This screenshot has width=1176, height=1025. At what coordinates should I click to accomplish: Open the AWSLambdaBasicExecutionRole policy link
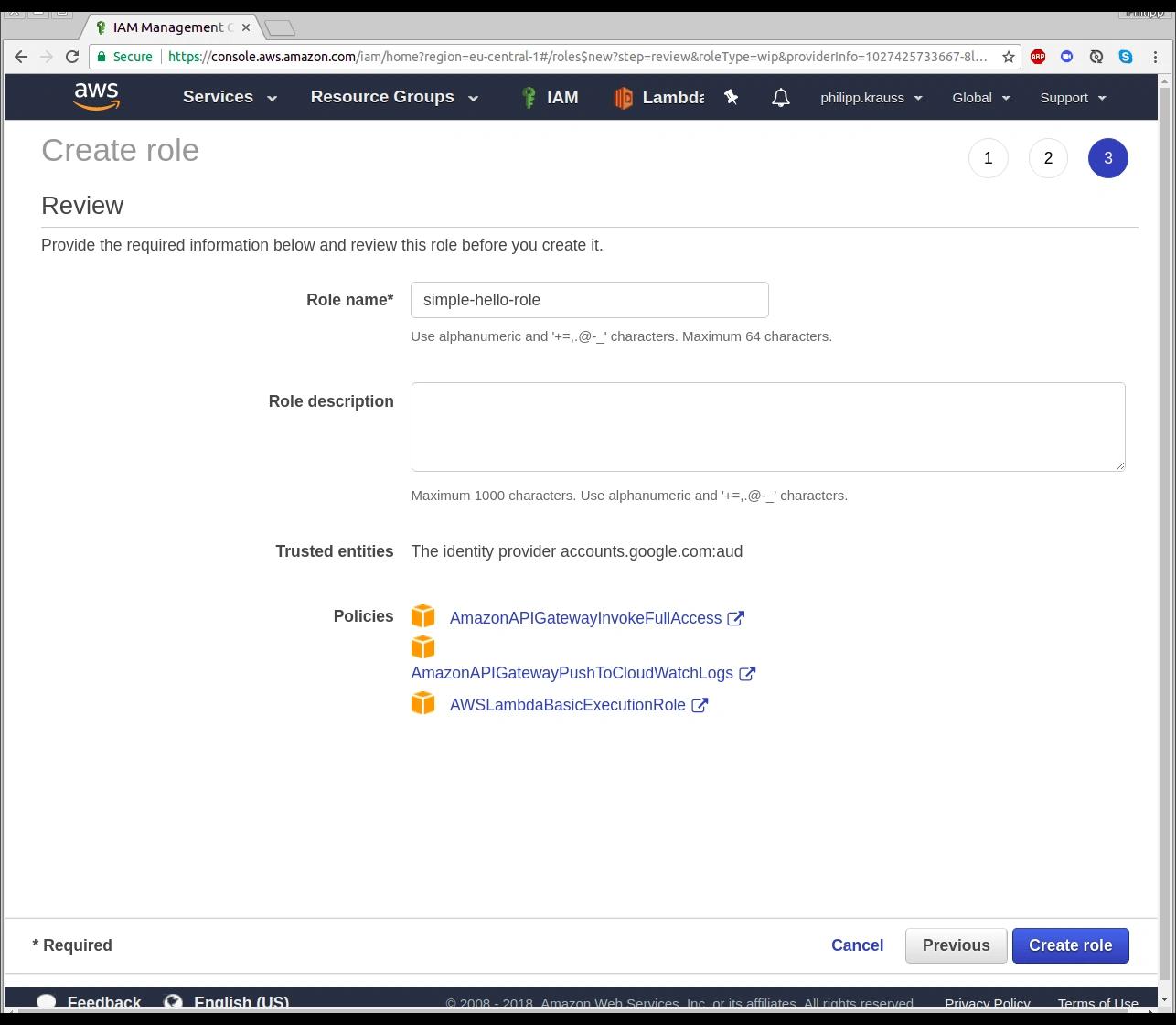click(x=567, y=705)
